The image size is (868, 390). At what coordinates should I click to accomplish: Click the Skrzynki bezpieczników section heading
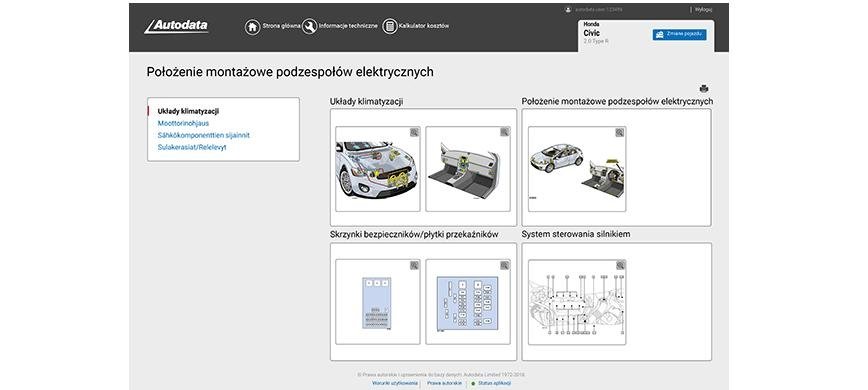[414, 235]
